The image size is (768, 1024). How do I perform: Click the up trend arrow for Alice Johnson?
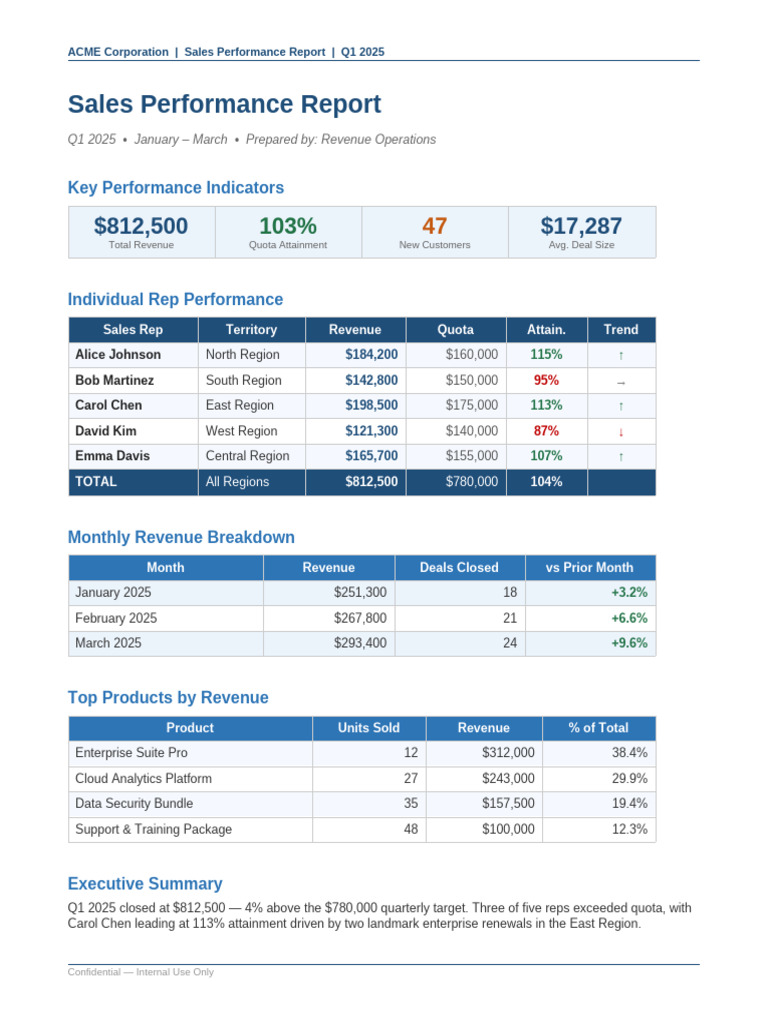(x=621, y=356)
